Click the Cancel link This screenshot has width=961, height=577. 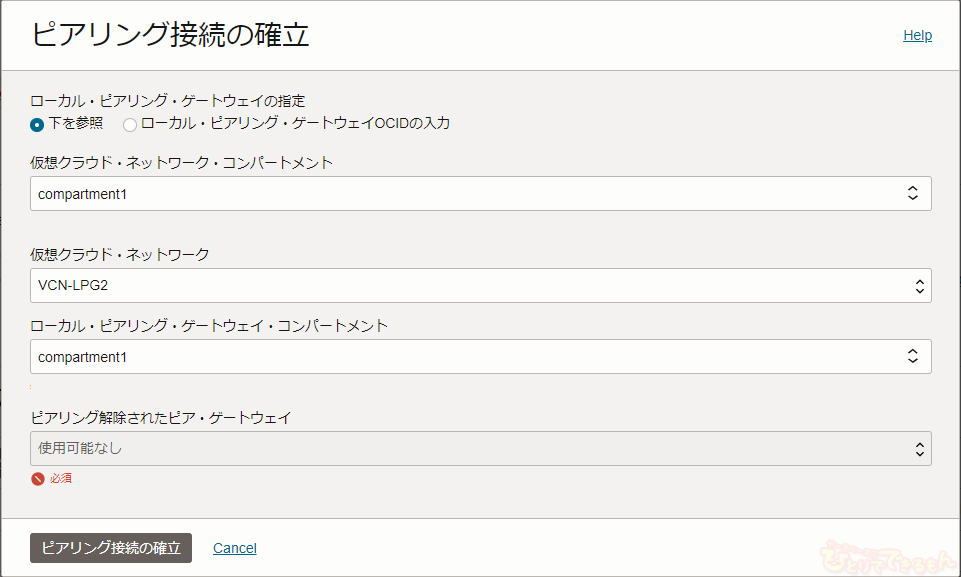pos(235,548)
